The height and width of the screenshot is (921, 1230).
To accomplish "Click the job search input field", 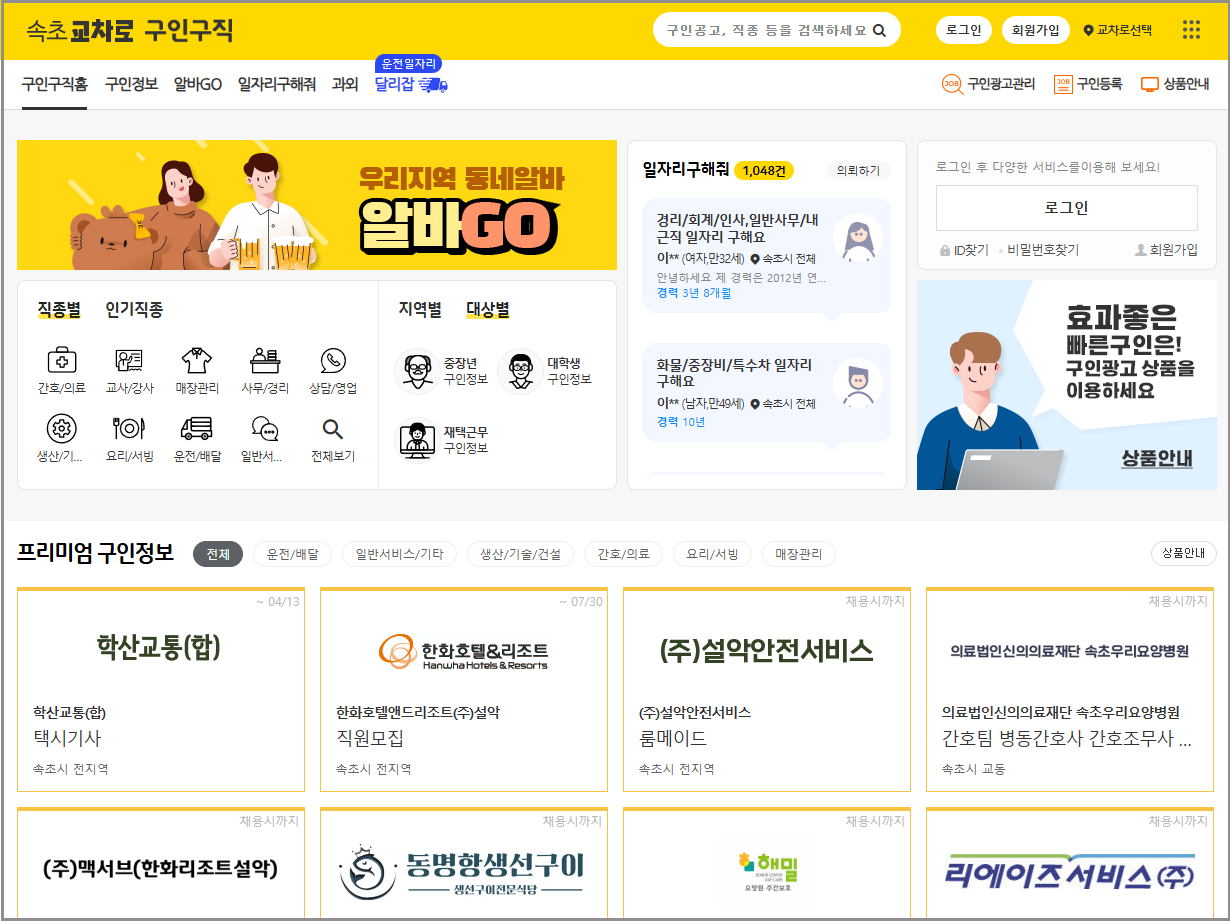I will (x=770, y=30).
